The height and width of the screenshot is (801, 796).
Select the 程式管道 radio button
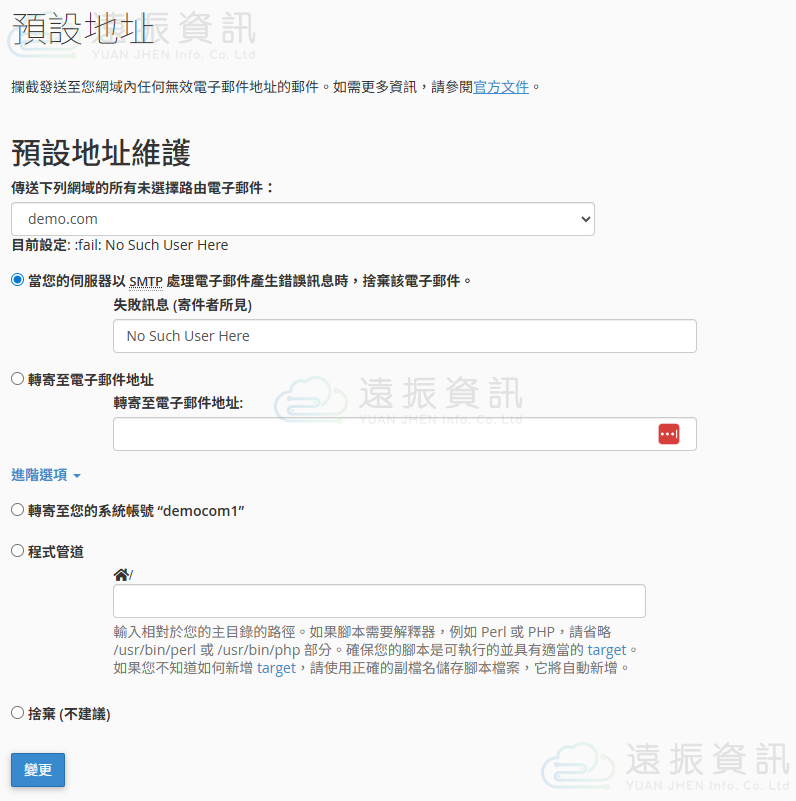point(17,551)
